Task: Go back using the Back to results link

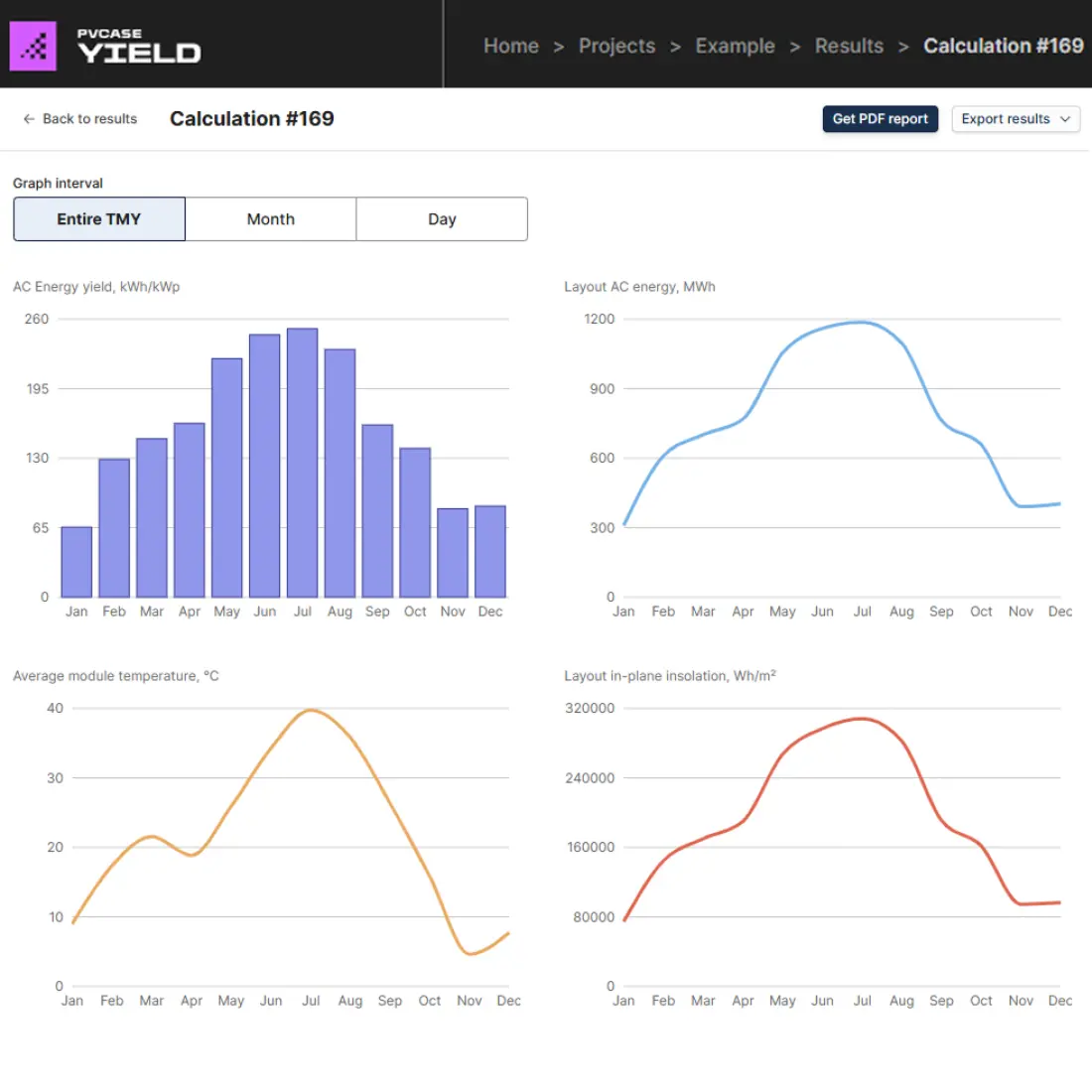Action: [x=89, y=119]
